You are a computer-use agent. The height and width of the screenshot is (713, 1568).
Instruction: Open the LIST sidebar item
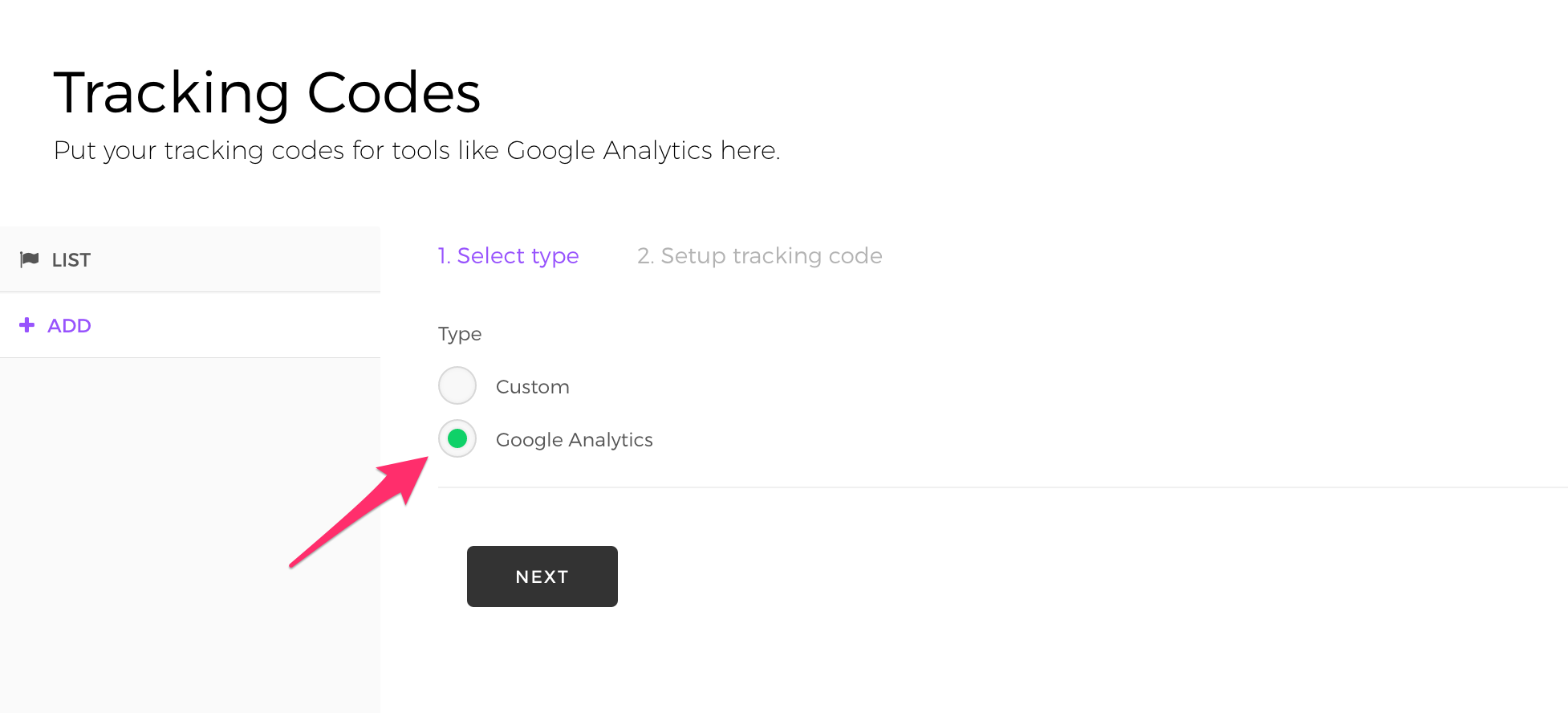pos(190,259)
